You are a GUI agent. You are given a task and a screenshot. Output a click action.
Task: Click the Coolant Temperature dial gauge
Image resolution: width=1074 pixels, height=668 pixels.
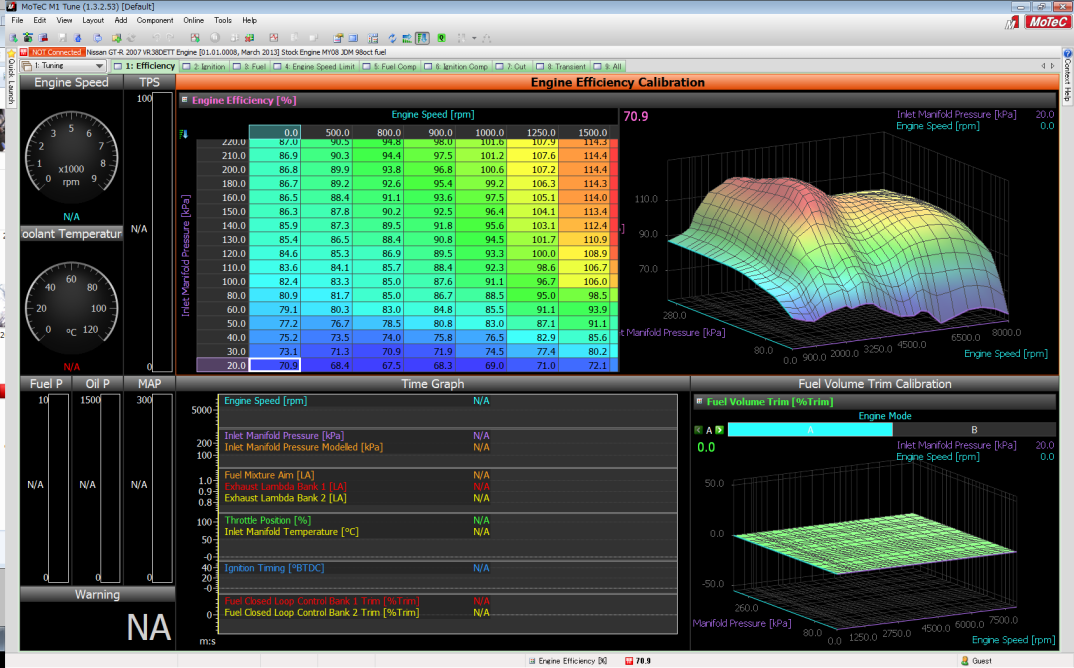[x=71, y=308]
